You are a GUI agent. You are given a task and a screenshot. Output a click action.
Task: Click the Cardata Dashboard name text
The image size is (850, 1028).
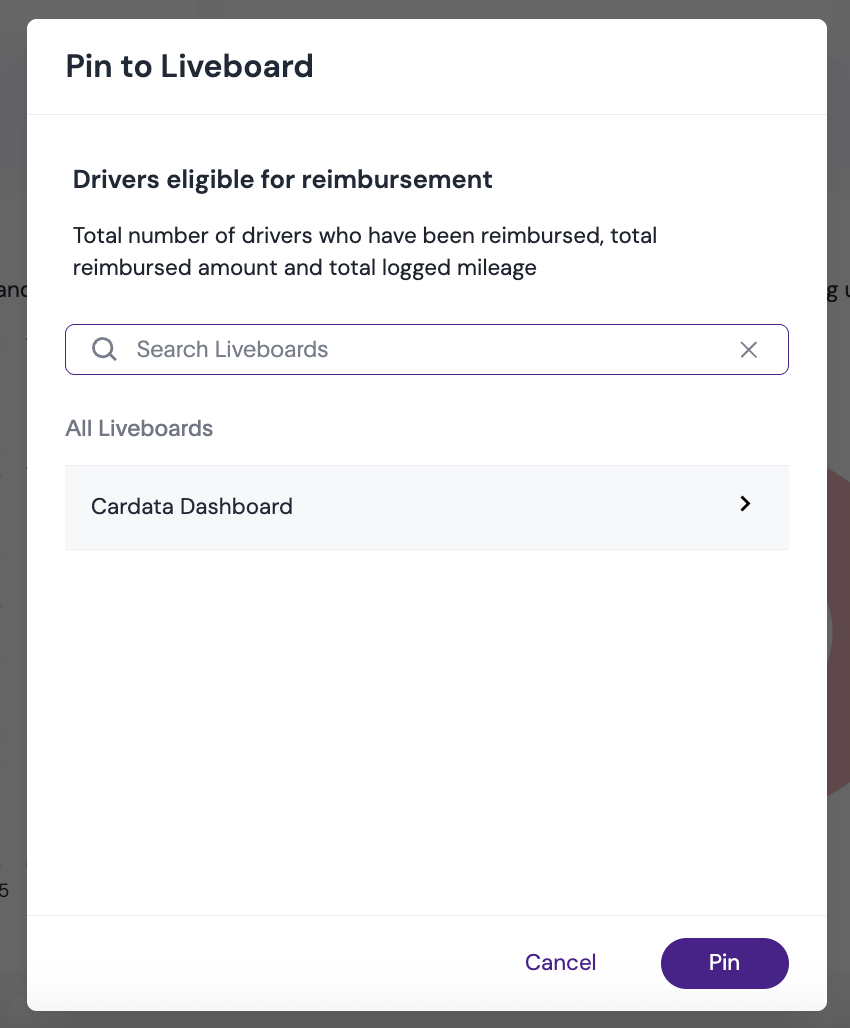point(192,506)
